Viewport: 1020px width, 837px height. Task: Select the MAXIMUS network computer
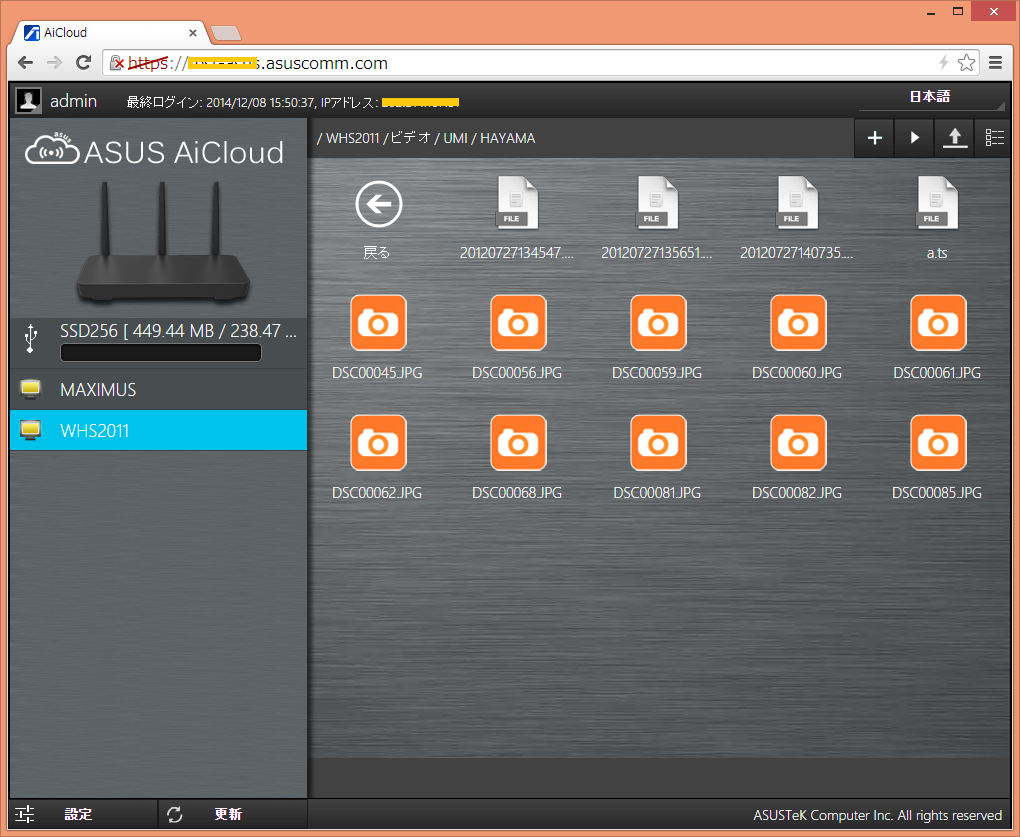coord(159,390)
